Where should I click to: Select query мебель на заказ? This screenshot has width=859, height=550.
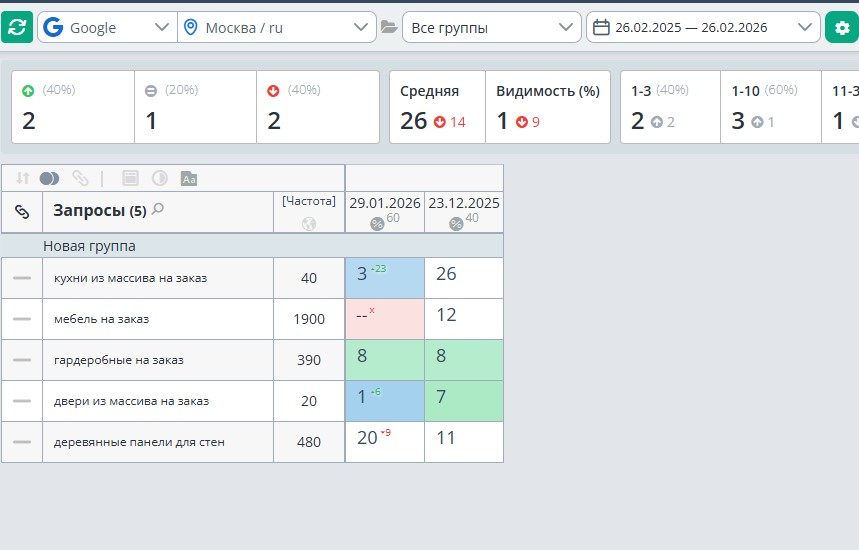(x=101, y=319)
